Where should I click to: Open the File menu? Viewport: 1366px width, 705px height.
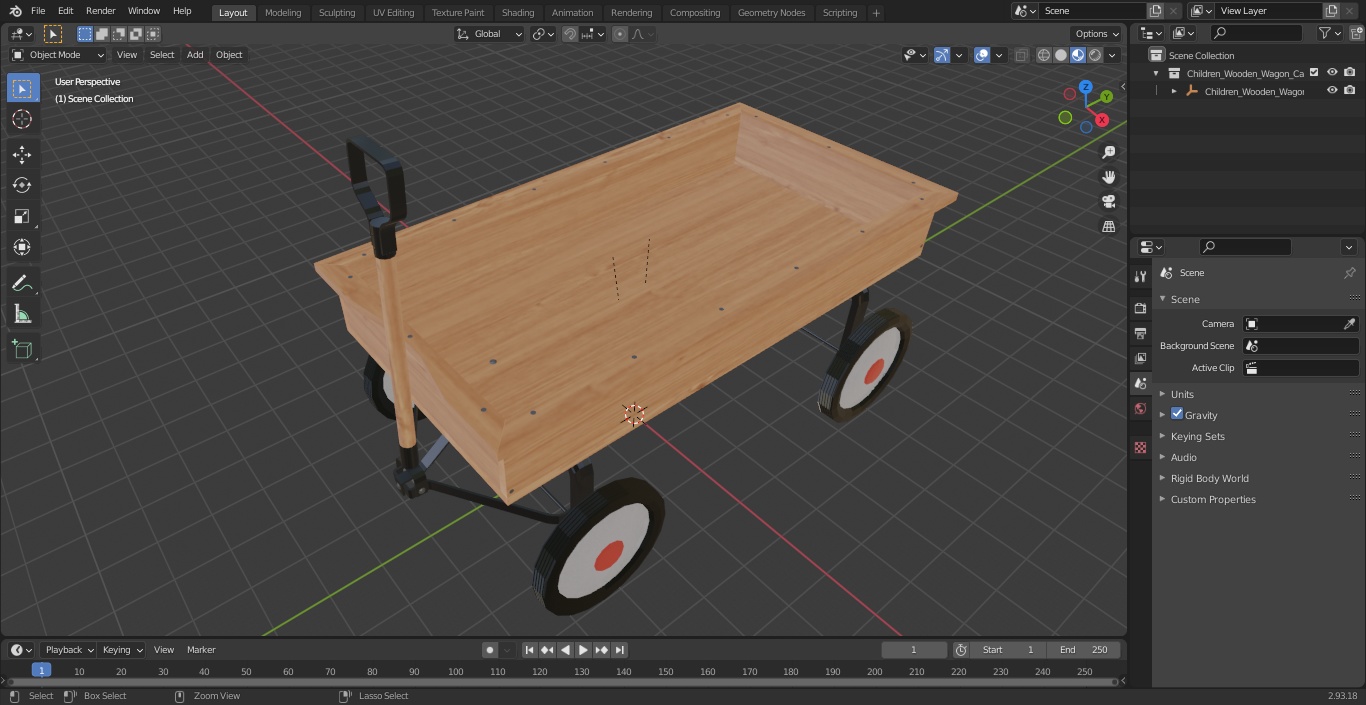click(x=38, y=11)
